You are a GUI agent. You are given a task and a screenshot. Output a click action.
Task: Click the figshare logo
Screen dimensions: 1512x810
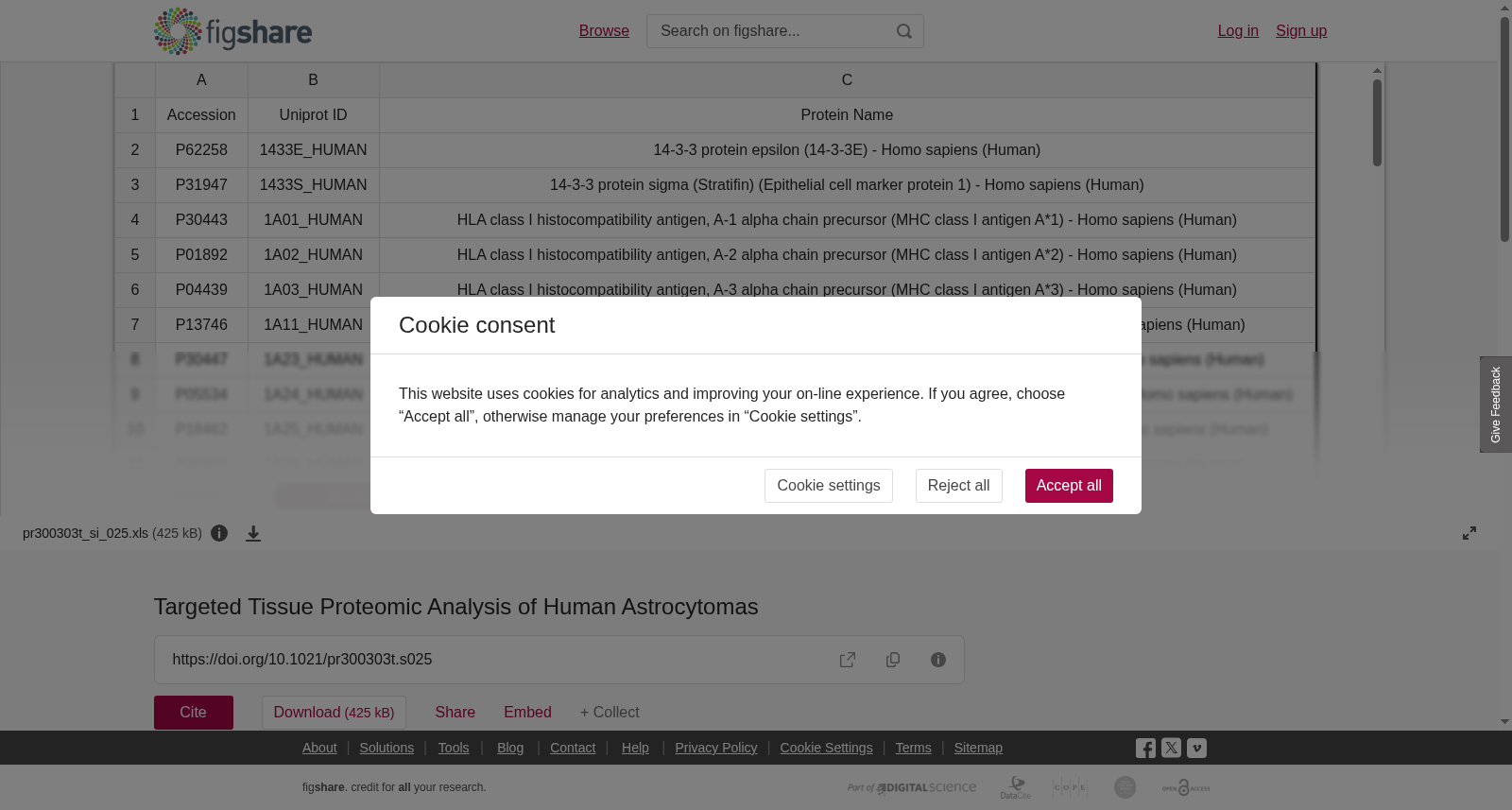point(232,31)
